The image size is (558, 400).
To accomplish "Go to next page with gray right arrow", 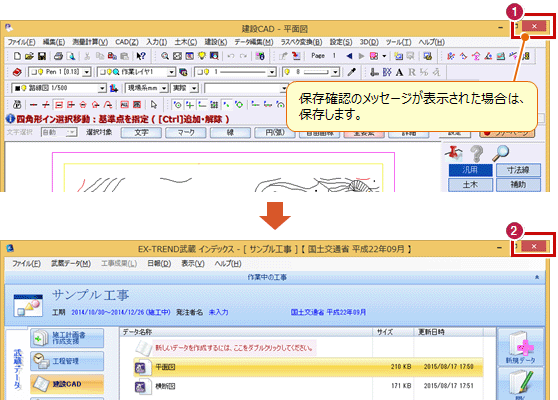I will point(361,56).
